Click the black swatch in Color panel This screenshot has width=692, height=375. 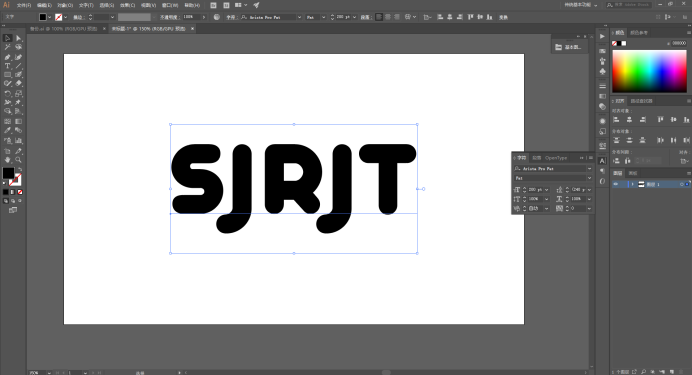(x=619, y=43)
